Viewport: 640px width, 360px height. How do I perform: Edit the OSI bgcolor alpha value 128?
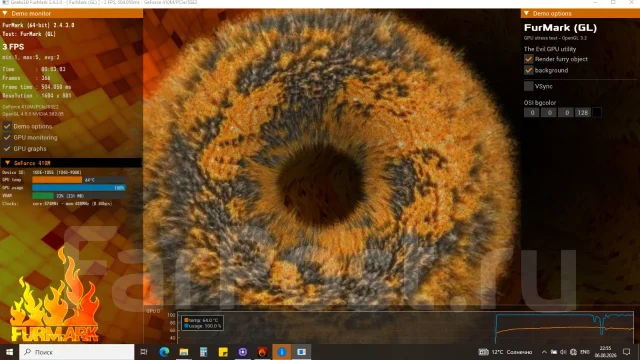pyautogui.click(x=583, y=113)
